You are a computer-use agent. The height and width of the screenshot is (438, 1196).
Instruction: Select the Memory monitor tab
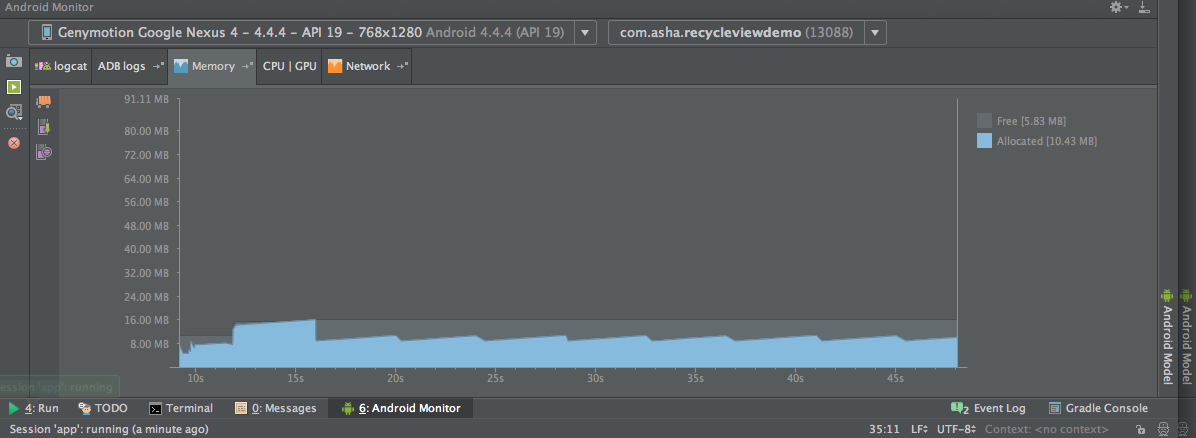tap(212, 66)
